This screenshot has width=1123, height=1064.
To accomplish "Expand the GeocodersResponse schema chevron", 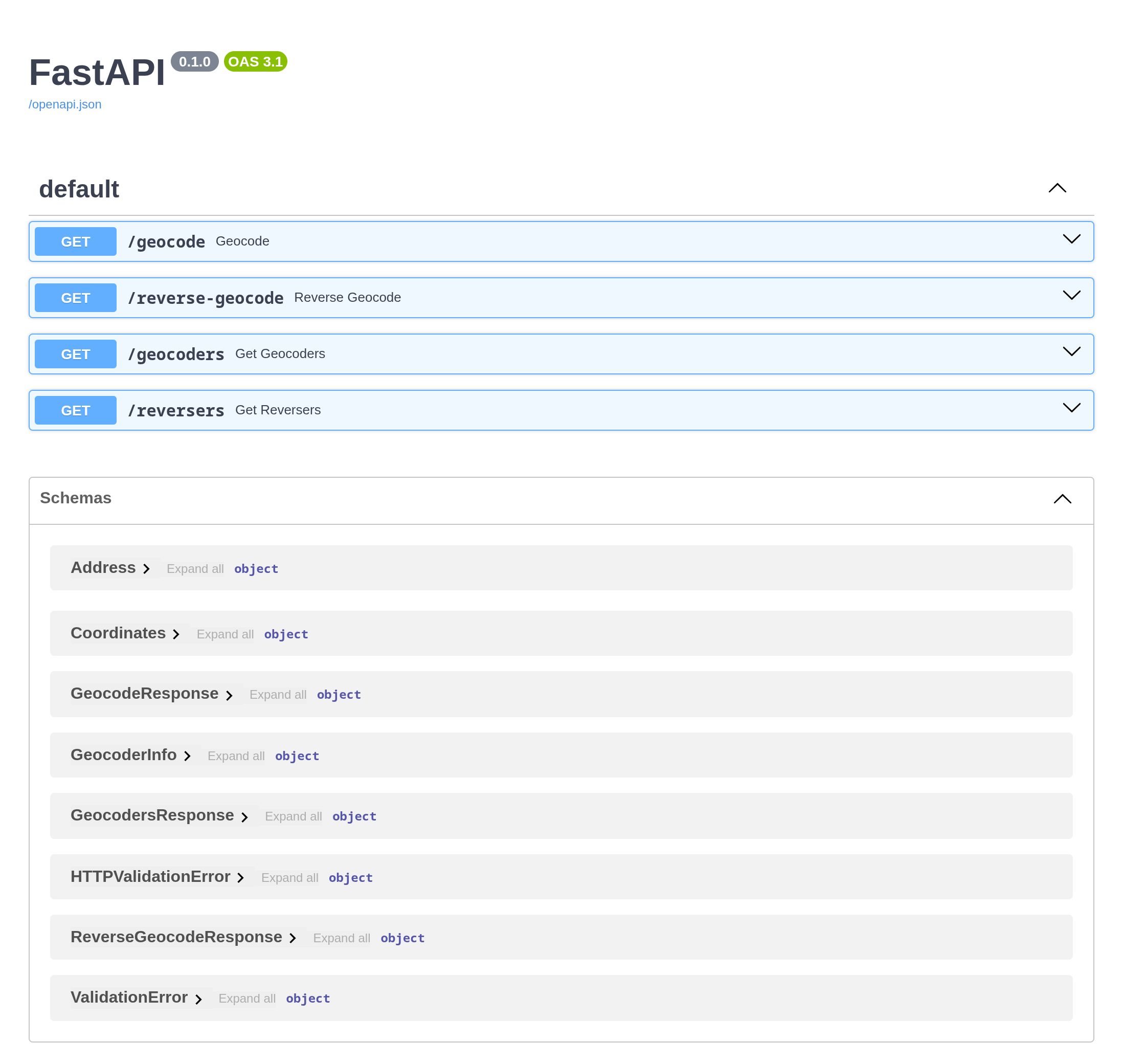I will pyautogui.click(x=244, y=817).
